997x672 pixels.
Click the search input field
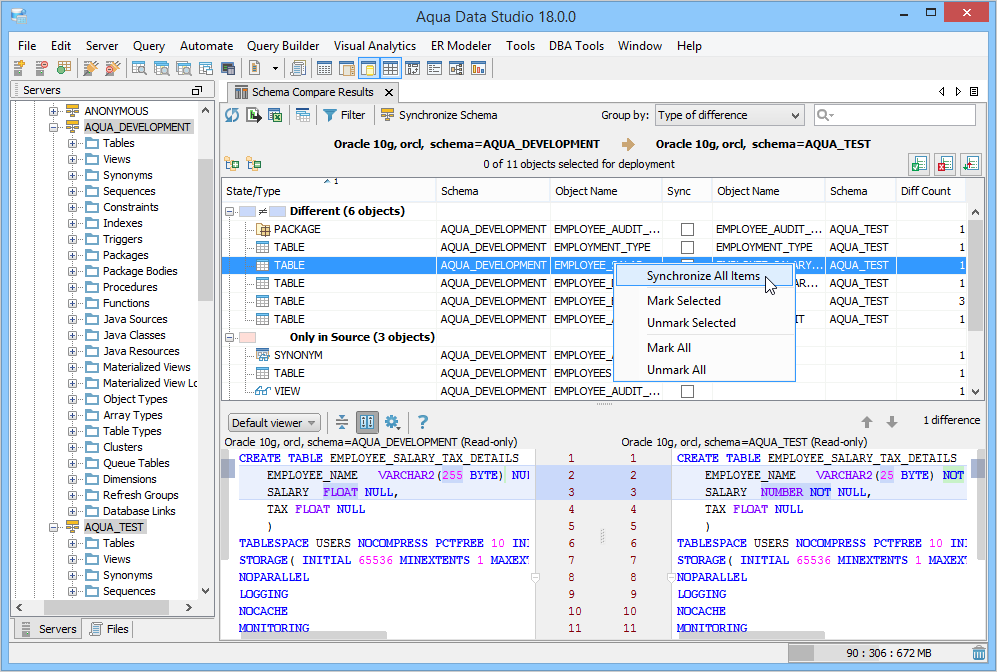[x=903, y=115]
